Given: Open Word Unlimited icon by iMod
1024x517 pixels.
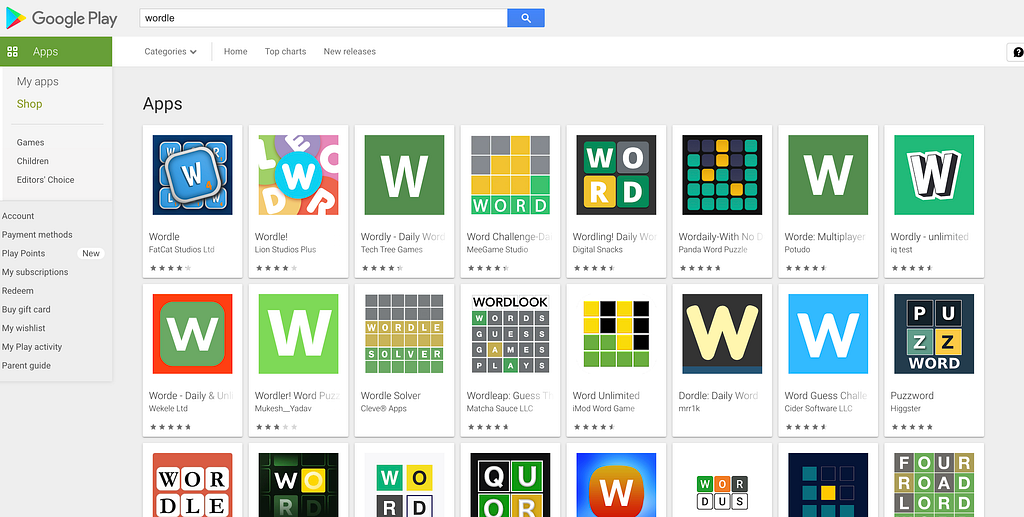Looking at the screenshot, I should tap(616, 334).
